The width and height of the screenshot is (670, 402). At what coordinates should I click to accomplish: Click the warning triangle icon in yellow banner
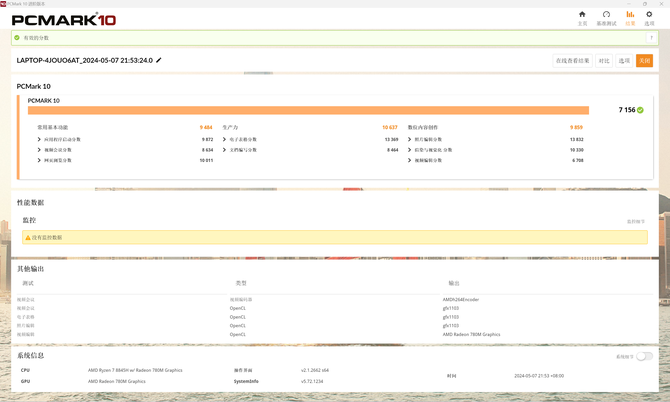(28, 238)
